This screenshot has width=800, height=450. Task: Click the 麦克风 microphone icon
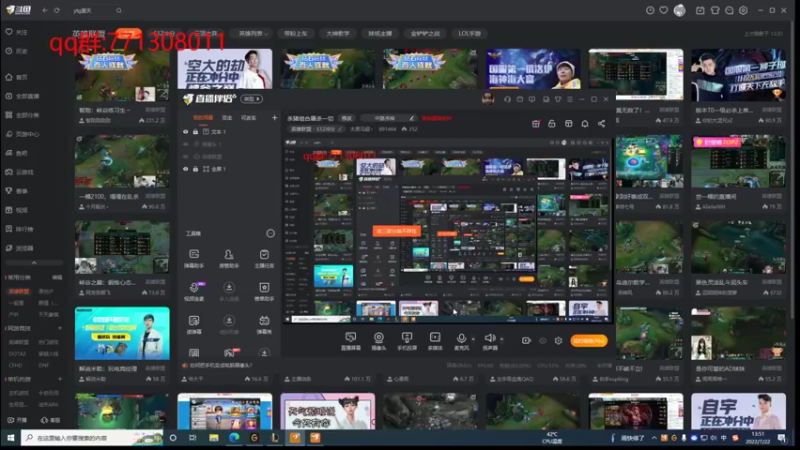[x=461, y=338]
